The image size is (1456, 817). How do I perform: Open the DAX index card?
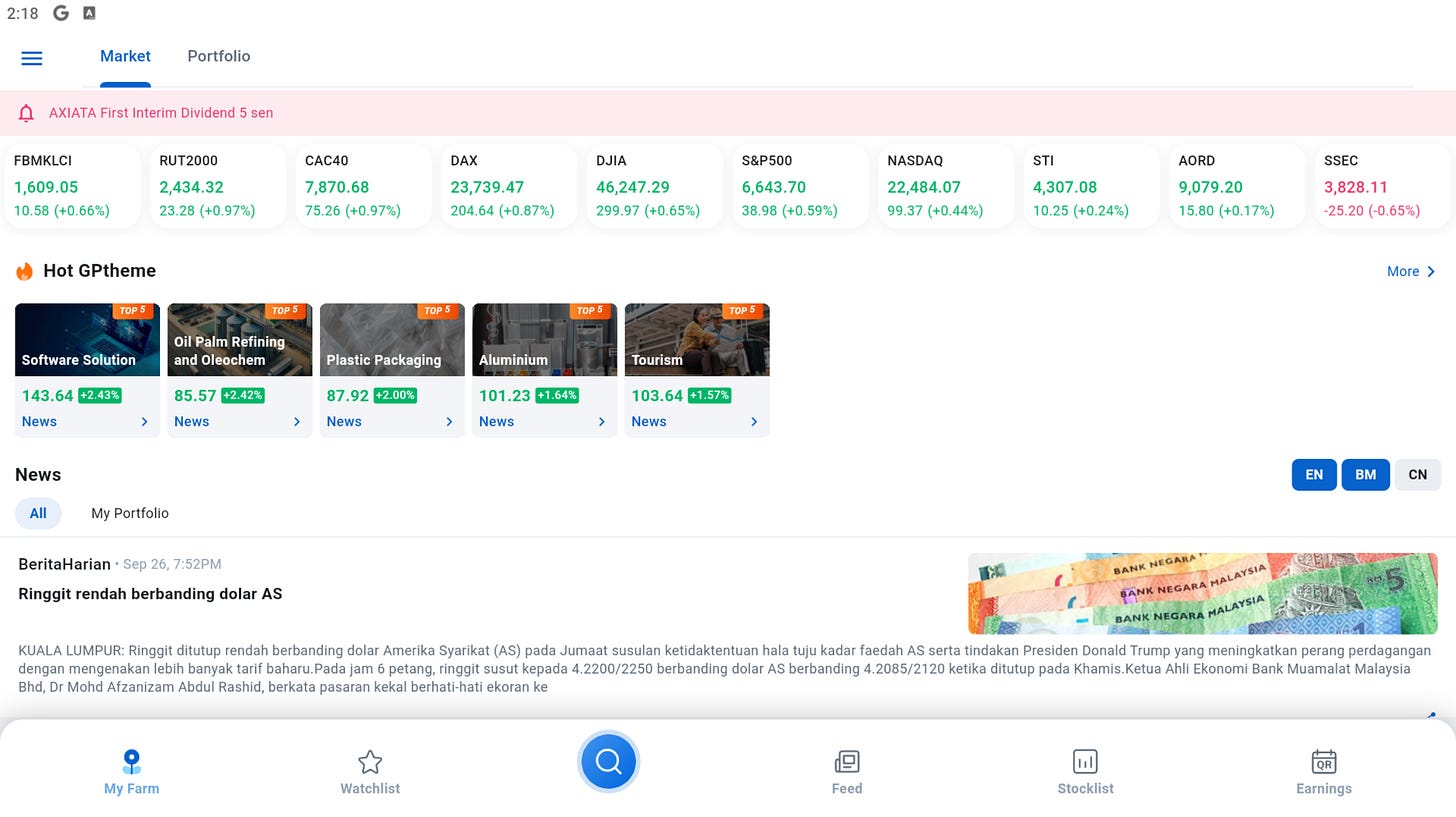point(509,186)
